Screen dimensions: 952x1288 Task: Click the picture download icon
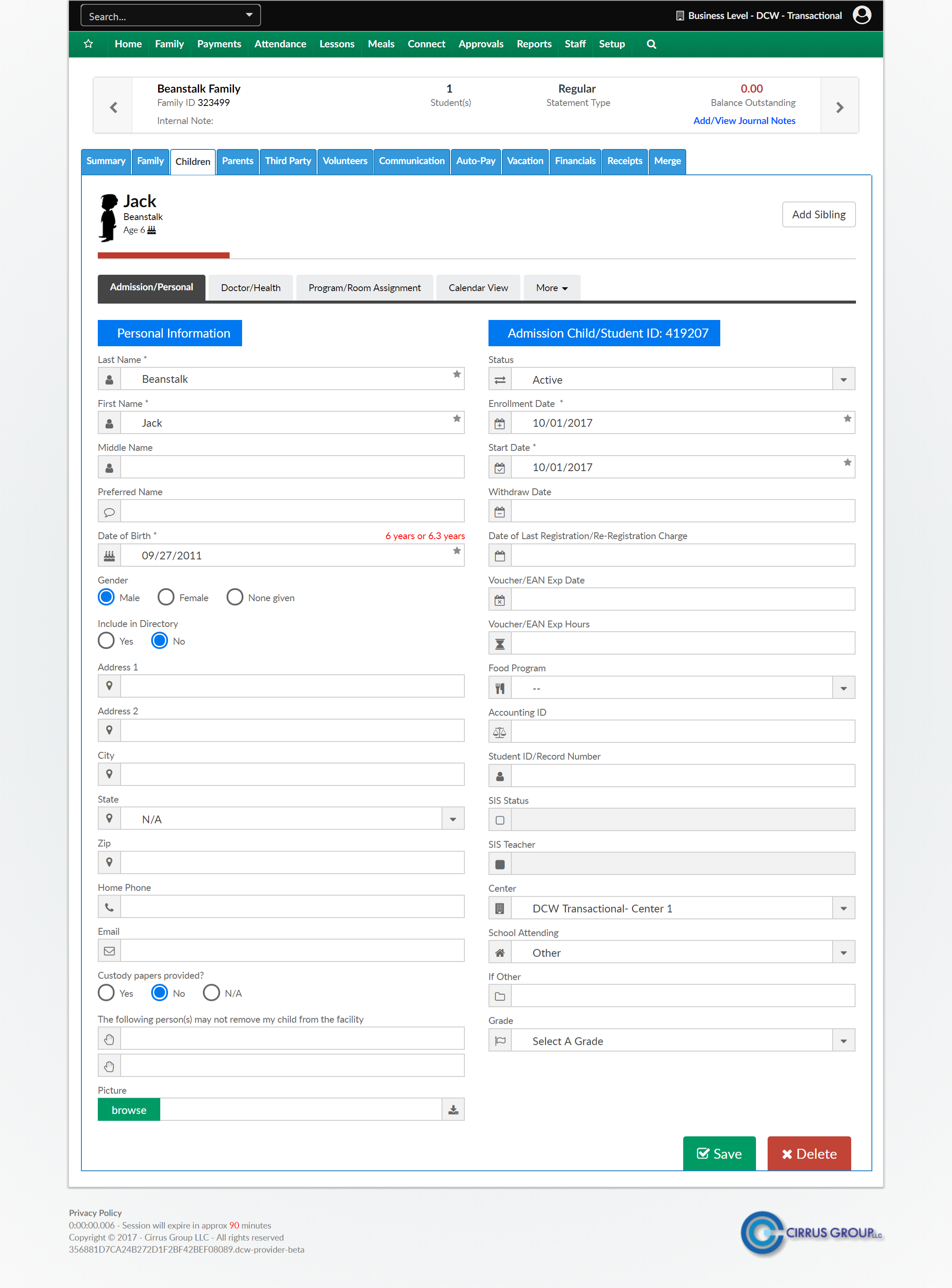point(453,1109)
